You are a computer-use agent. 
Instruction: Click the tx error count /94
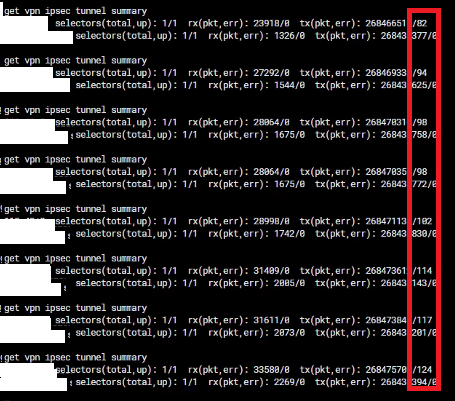[x=420, y=73]
